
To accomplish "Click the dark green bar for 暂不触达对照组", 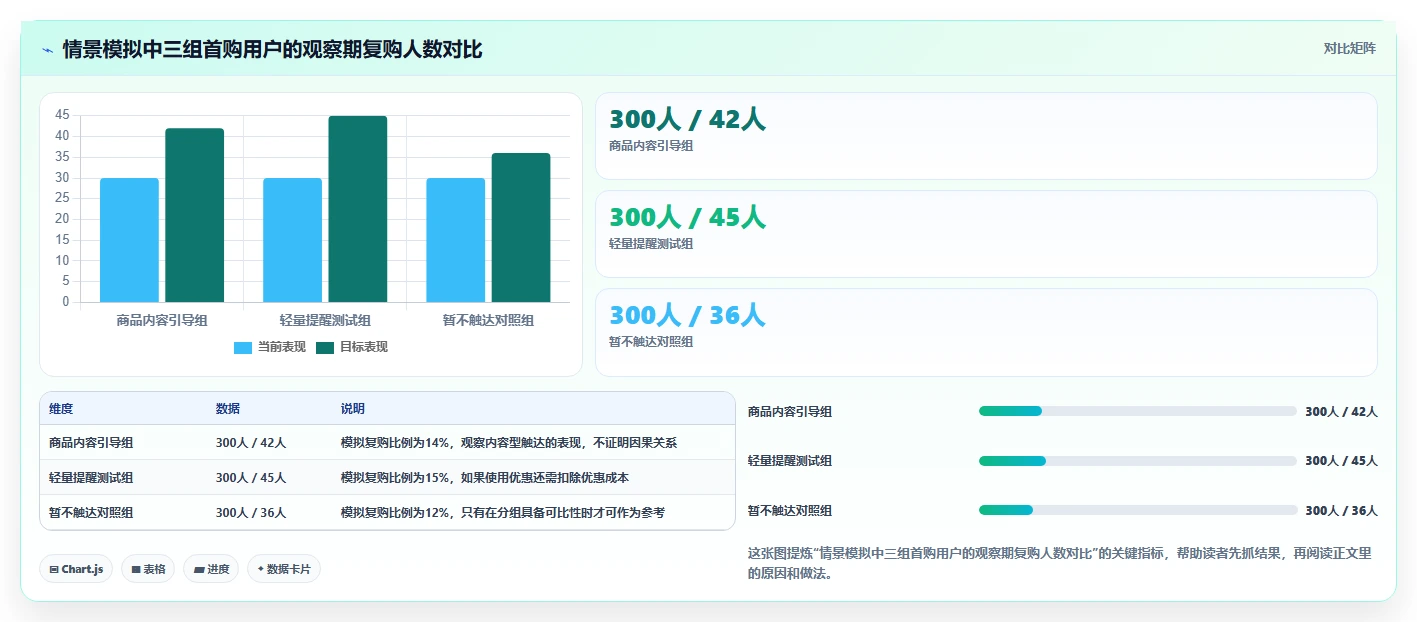I will (521, 227).
